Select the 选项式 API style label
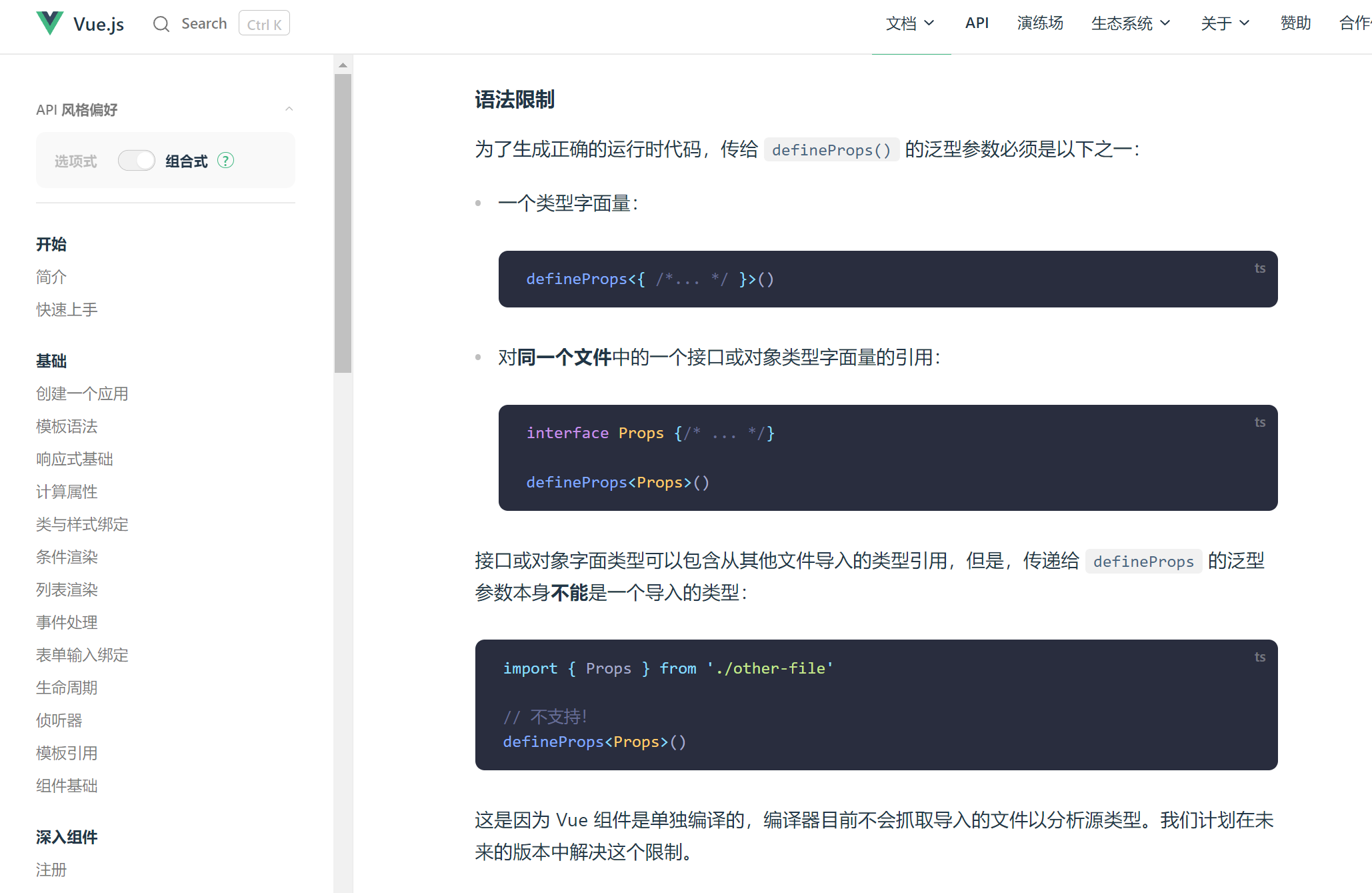 coord(75,161)
